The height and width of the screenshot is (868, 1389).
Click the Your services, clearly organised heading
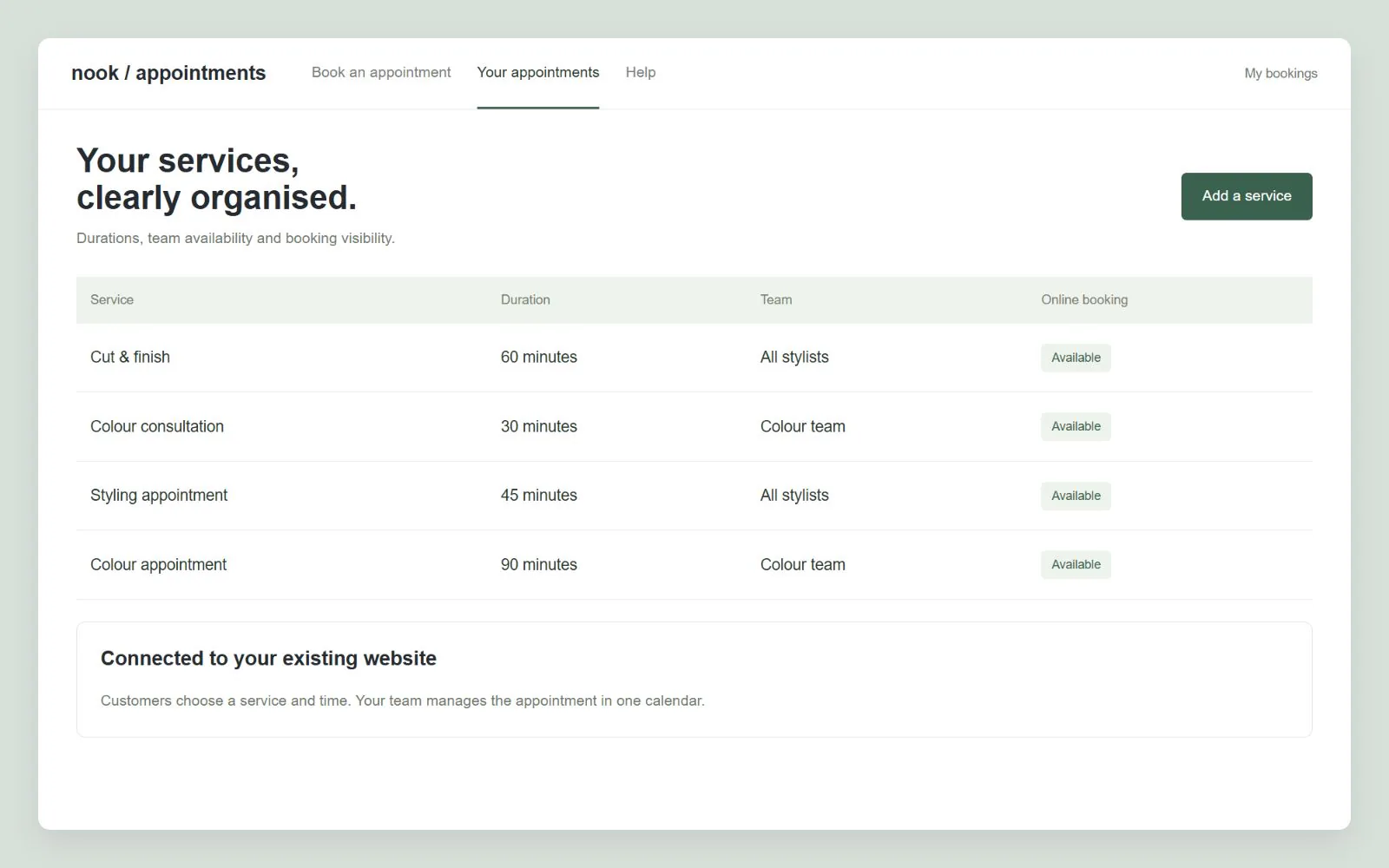click(x=216, y=179)
